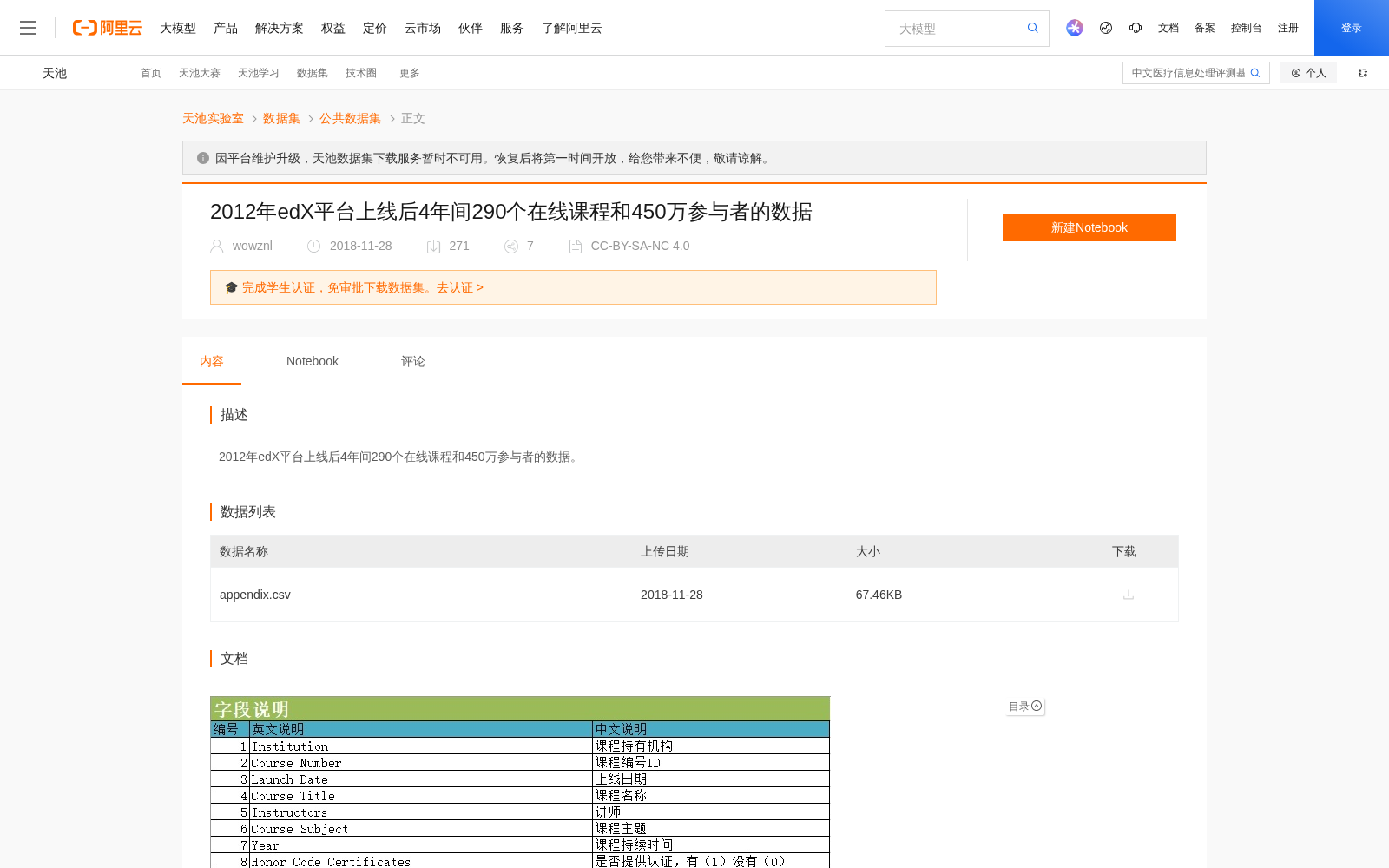Expand the 目录 table of contents
Screen dimensions: 1389x868
click(x=1025, y=707)
